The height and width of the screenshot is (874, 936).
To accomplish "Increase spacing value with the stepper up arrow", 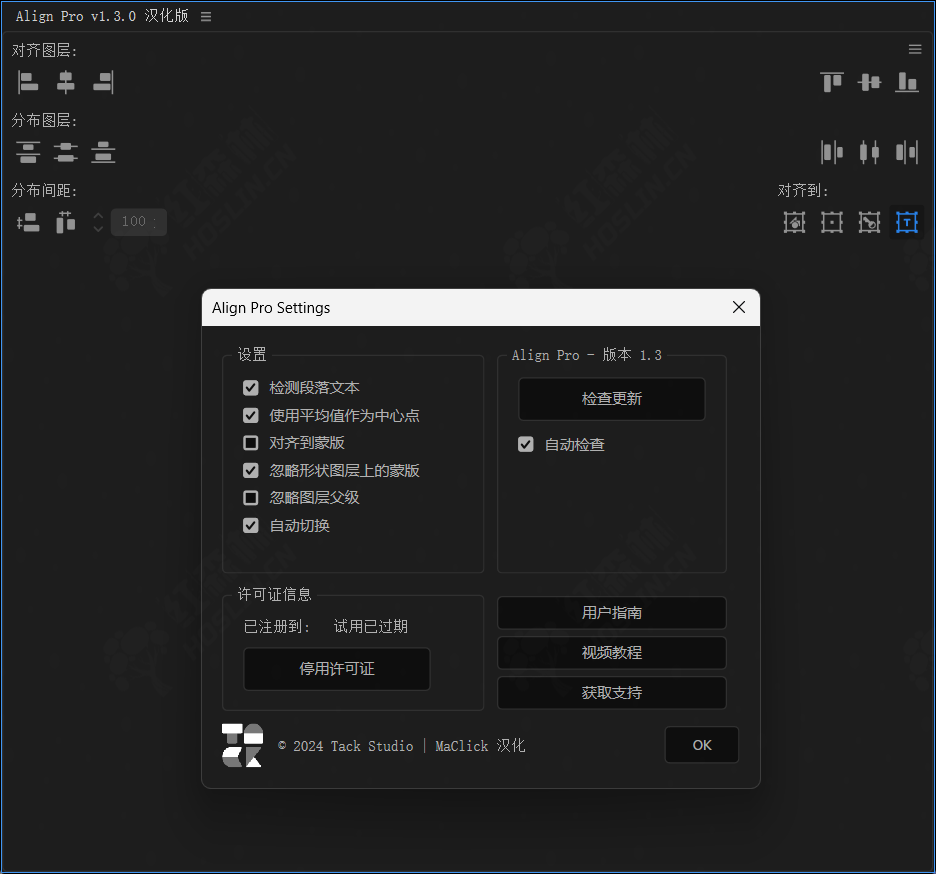I will [97, 216].
